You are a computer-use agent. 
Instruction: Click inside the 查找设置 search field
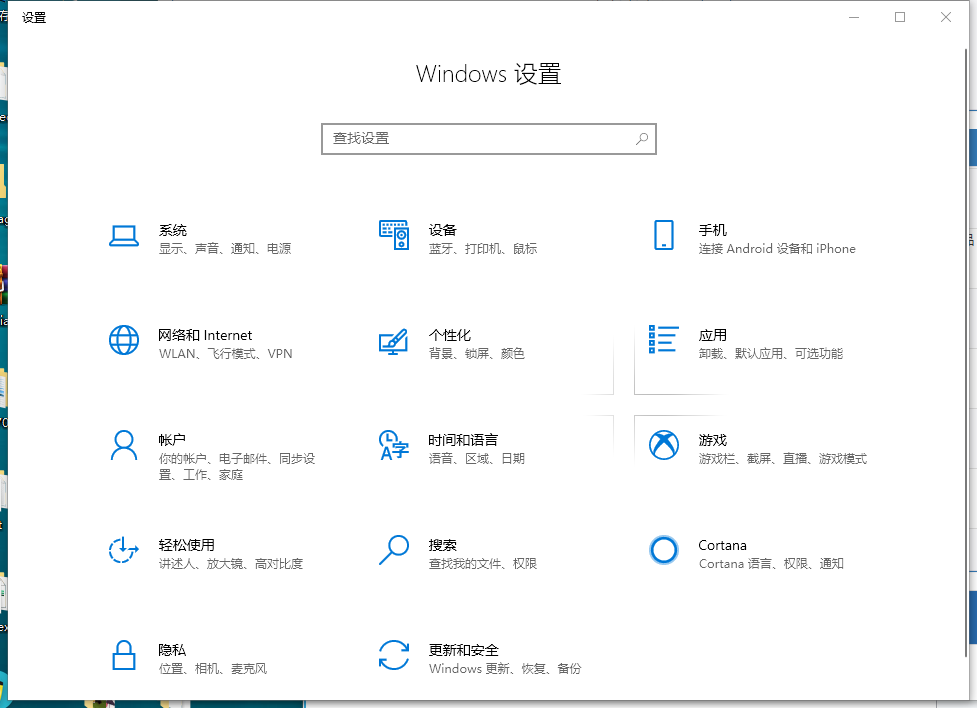(x=478, y=139)
